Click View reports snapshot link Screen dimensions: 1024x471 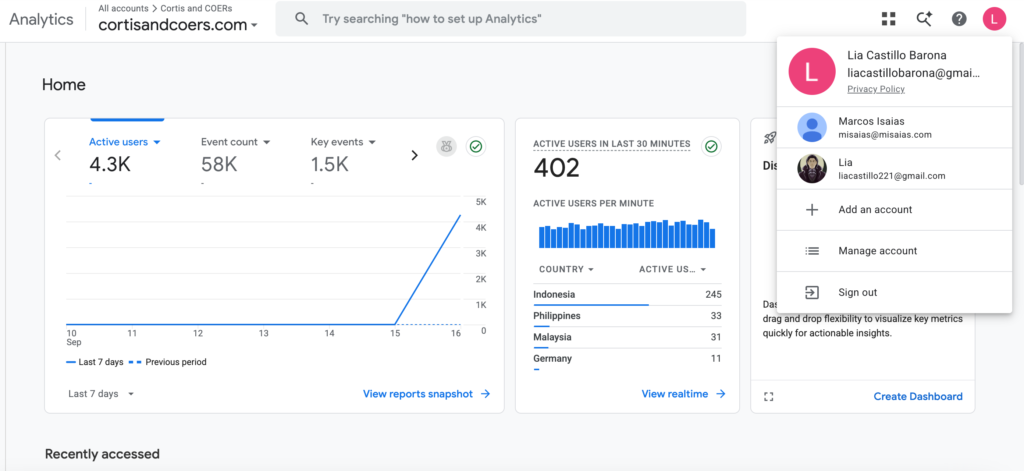coord(426,394)
